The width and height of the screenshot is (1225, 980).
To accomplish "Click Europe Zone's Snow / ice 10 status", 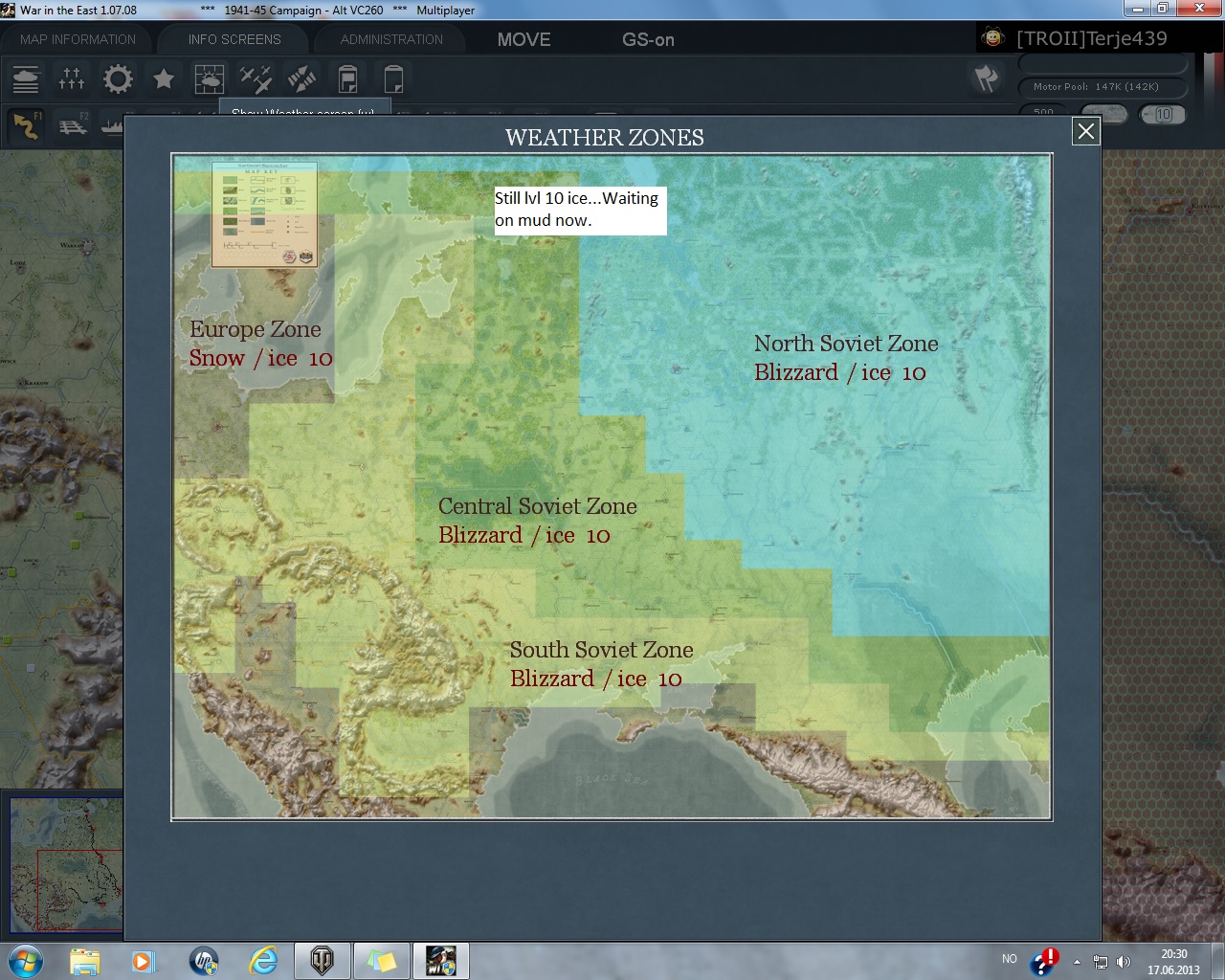I will (260, 358).
